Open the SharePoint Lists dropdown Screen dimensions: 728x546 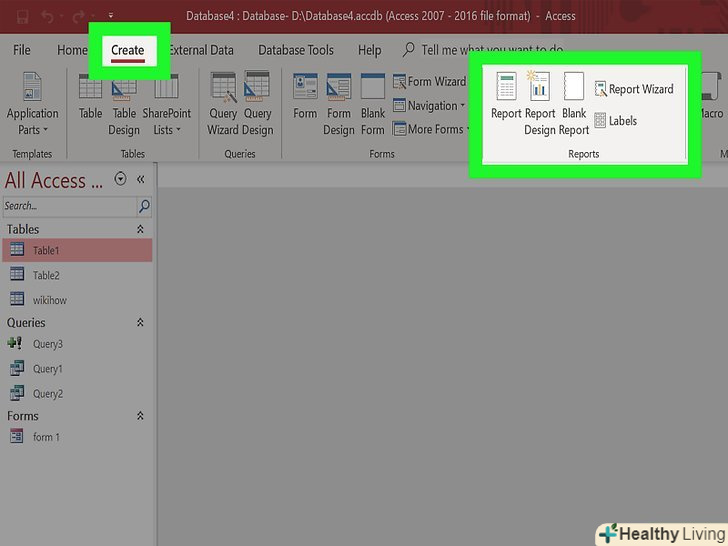click(x=166, y=104)
